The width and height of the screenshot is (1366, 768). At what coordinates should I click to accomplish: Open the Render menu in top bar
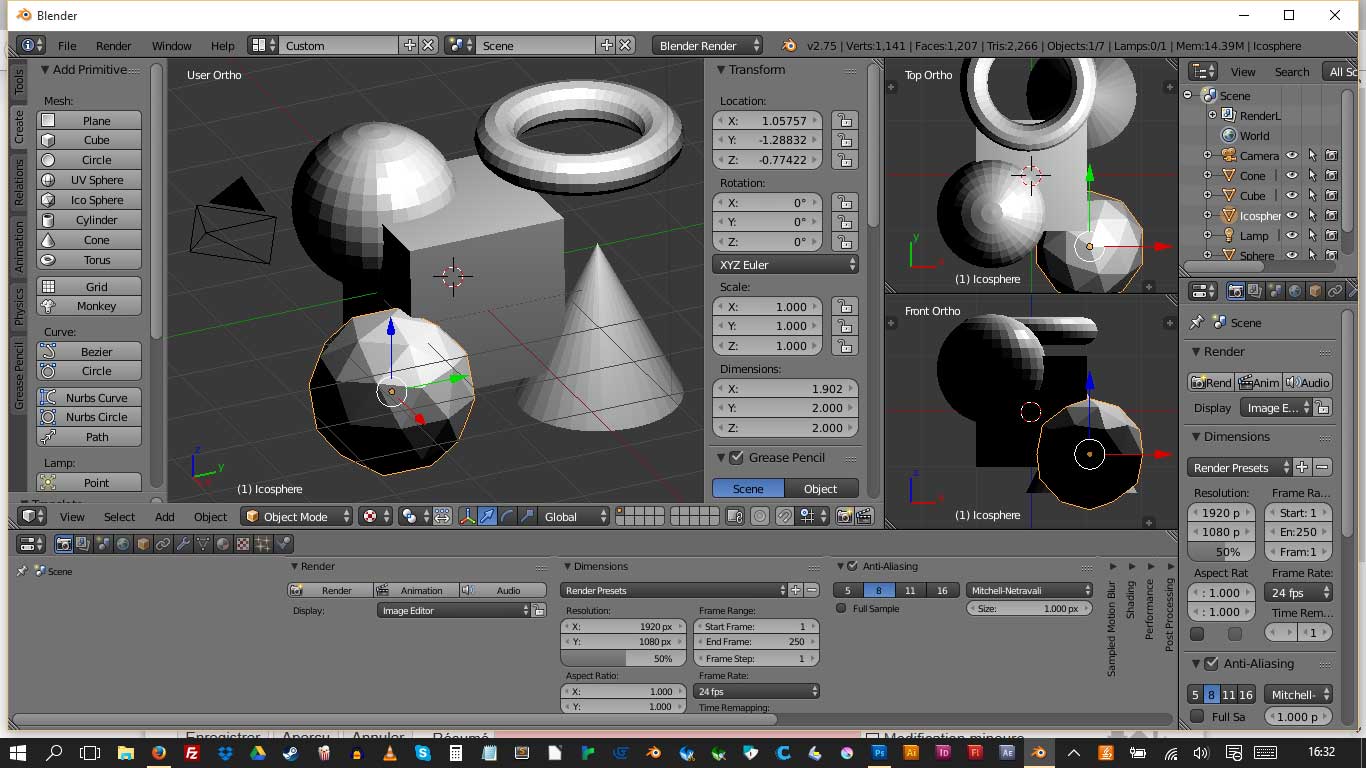[113, 46]
